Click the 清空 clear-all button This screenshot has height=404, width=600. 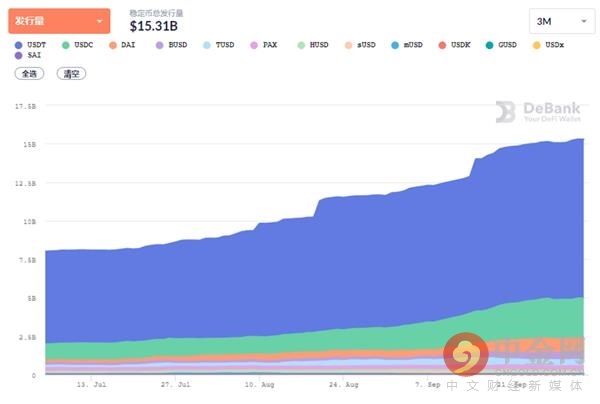pos(71,73)
